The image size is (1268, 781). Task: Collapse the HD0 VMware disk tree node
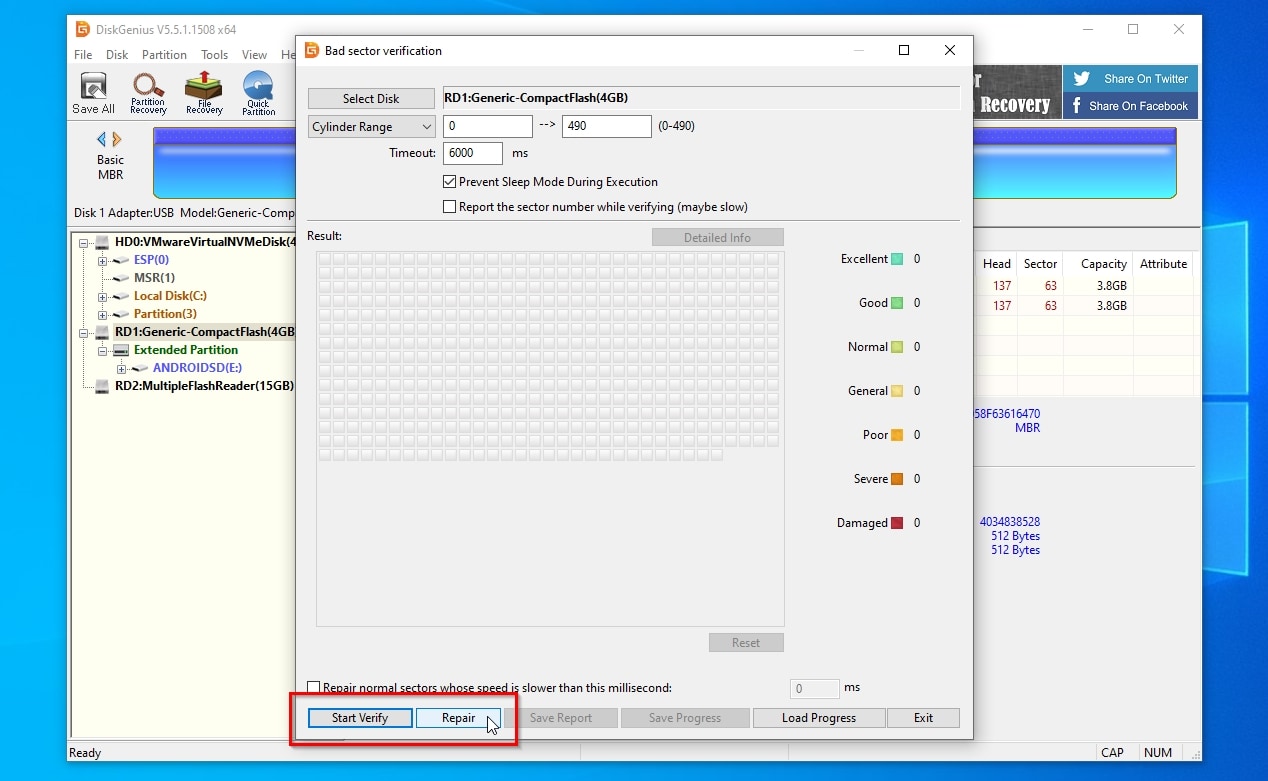[83, 242]
